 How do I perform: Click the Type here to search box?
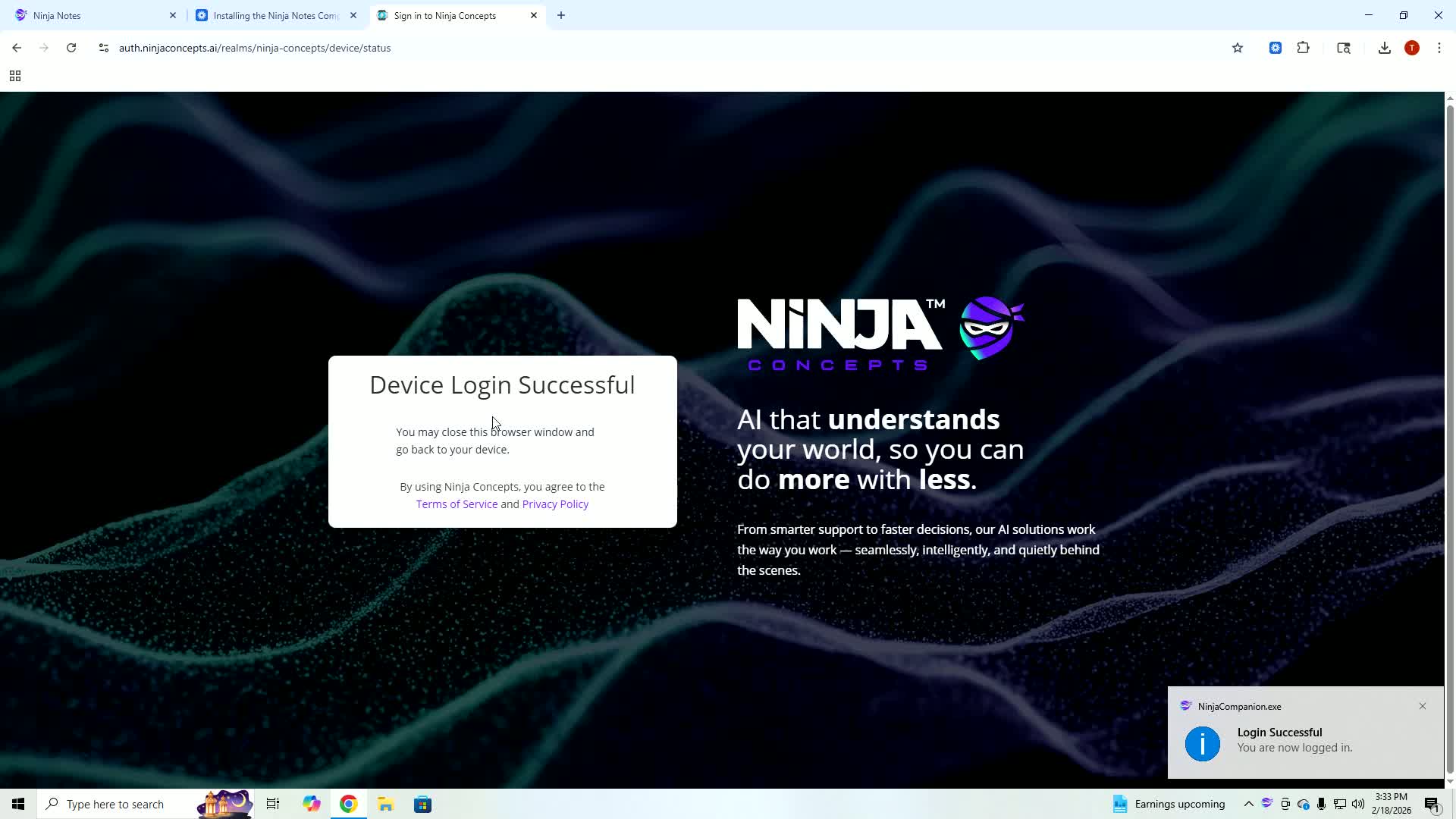pyautogui.click(x=146, y=804)
